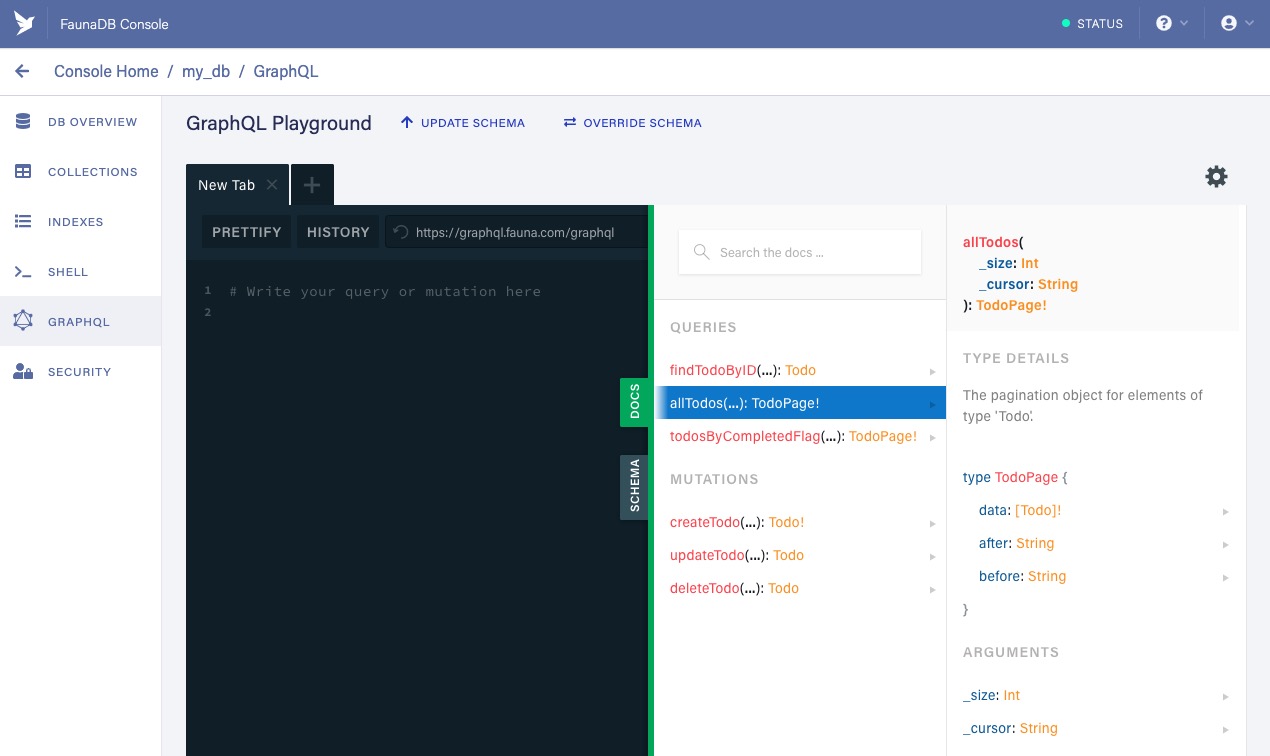
Task: Prettify the query
Action: click(x=247, y=232)
